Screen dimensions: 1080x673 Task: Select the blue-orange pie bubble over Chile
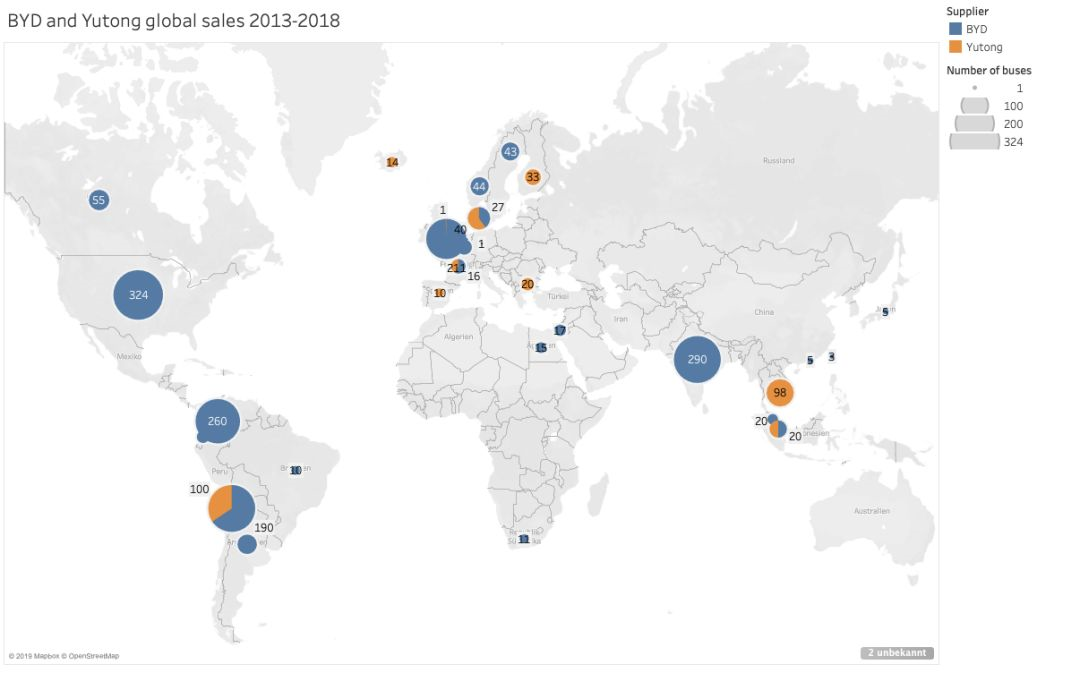(x=231, y=508)
